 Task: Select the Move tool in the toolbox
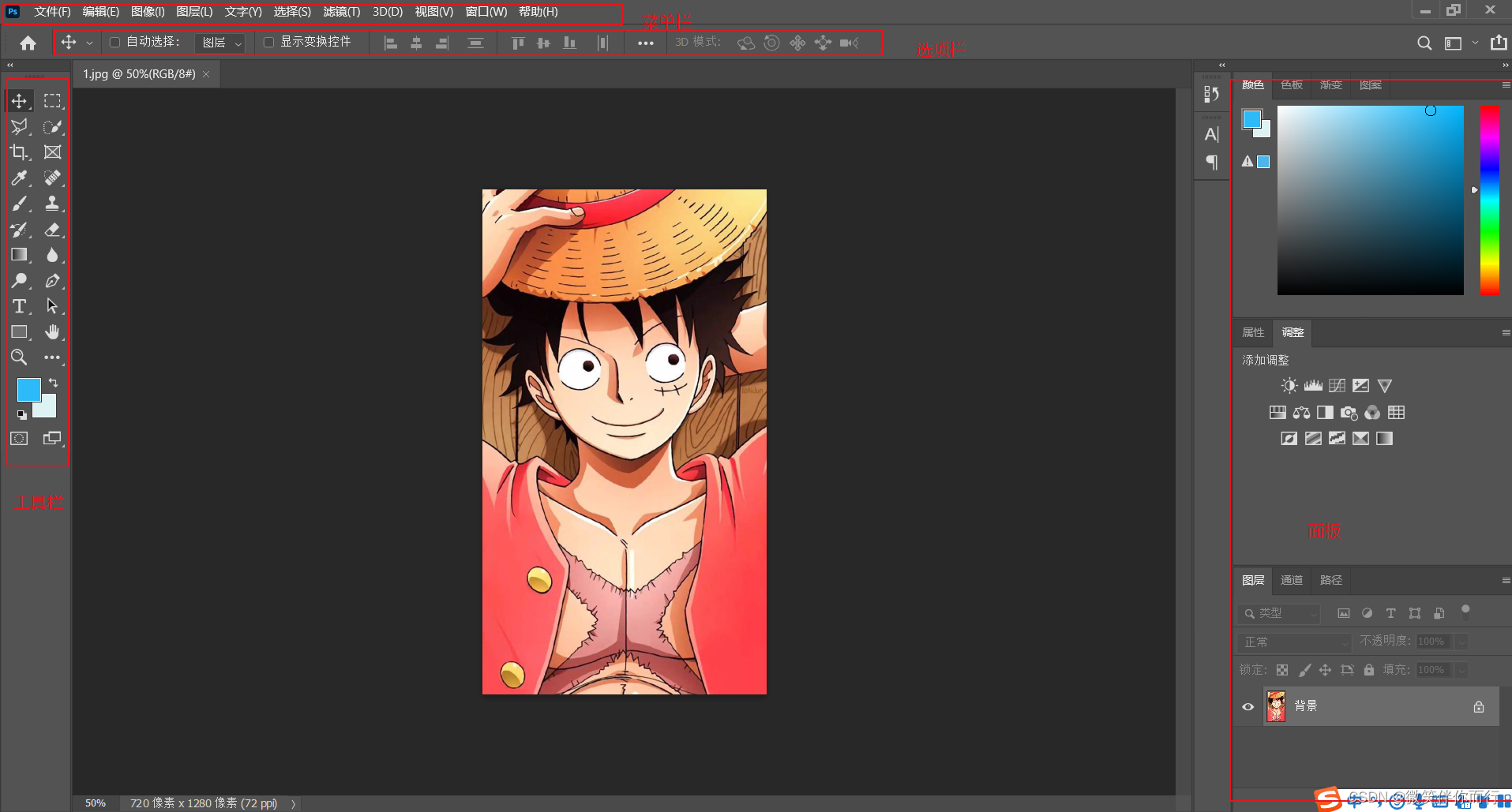click(x=20, y=101)
